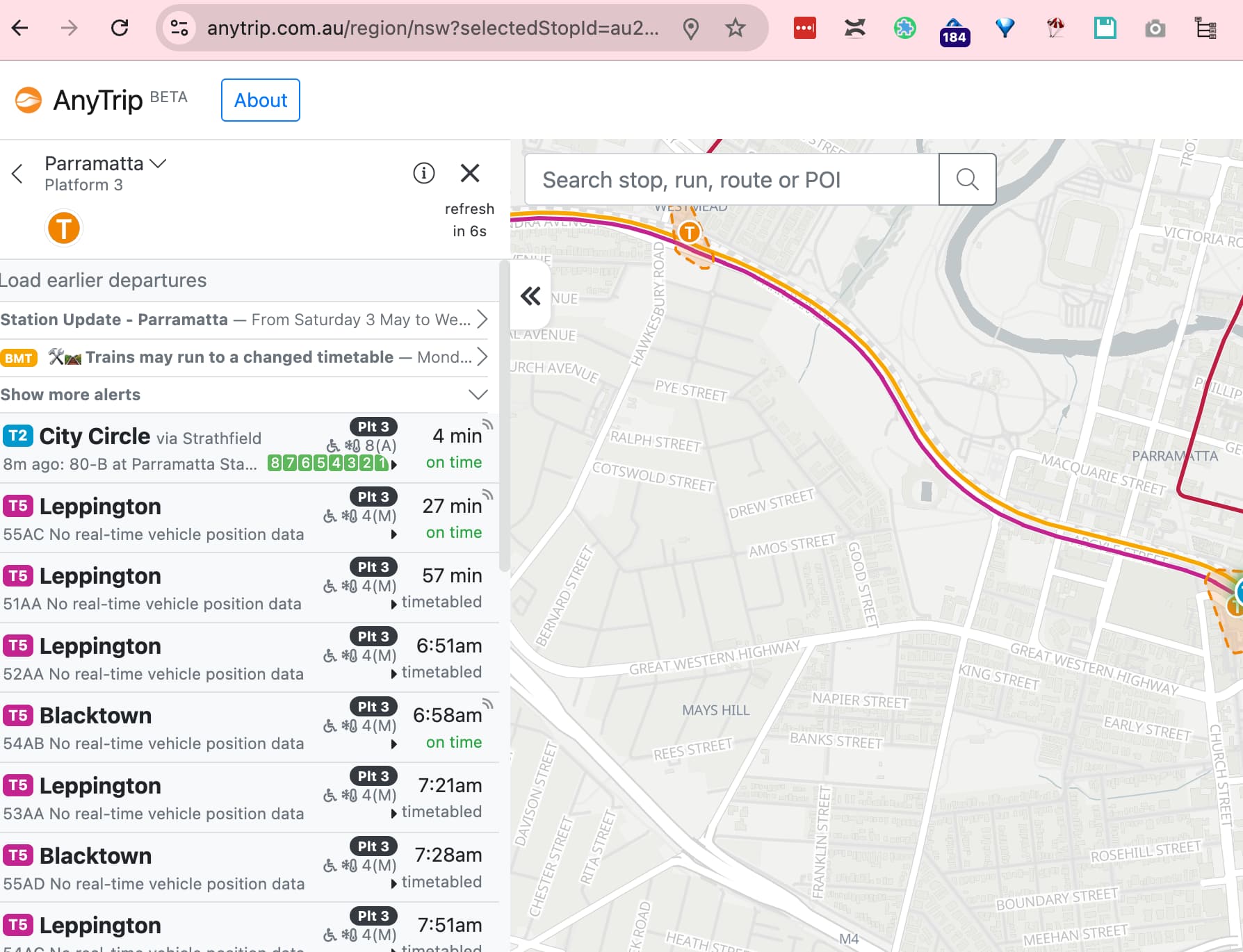Screen dimensions: 1243x952
Task: Expand 54AB Blacktown trip arrow
Action: pos(394,744)
